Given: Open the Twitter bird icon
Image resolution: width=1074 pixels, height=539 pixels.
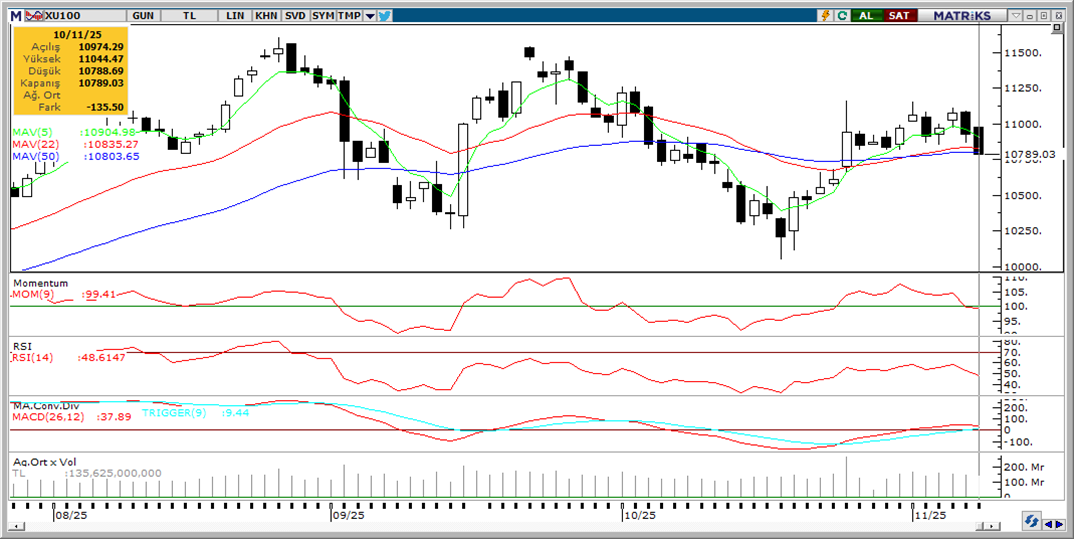Looking at the screenshot, I should 385,16.
